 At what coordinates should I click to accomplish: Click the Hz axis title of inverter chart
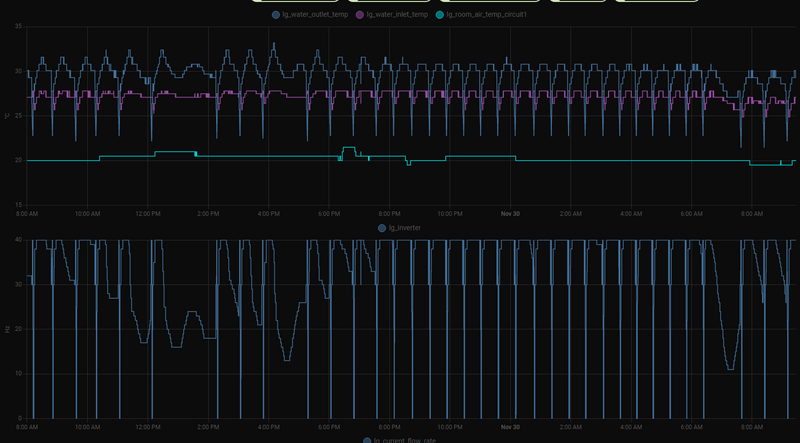click(7, 329)
